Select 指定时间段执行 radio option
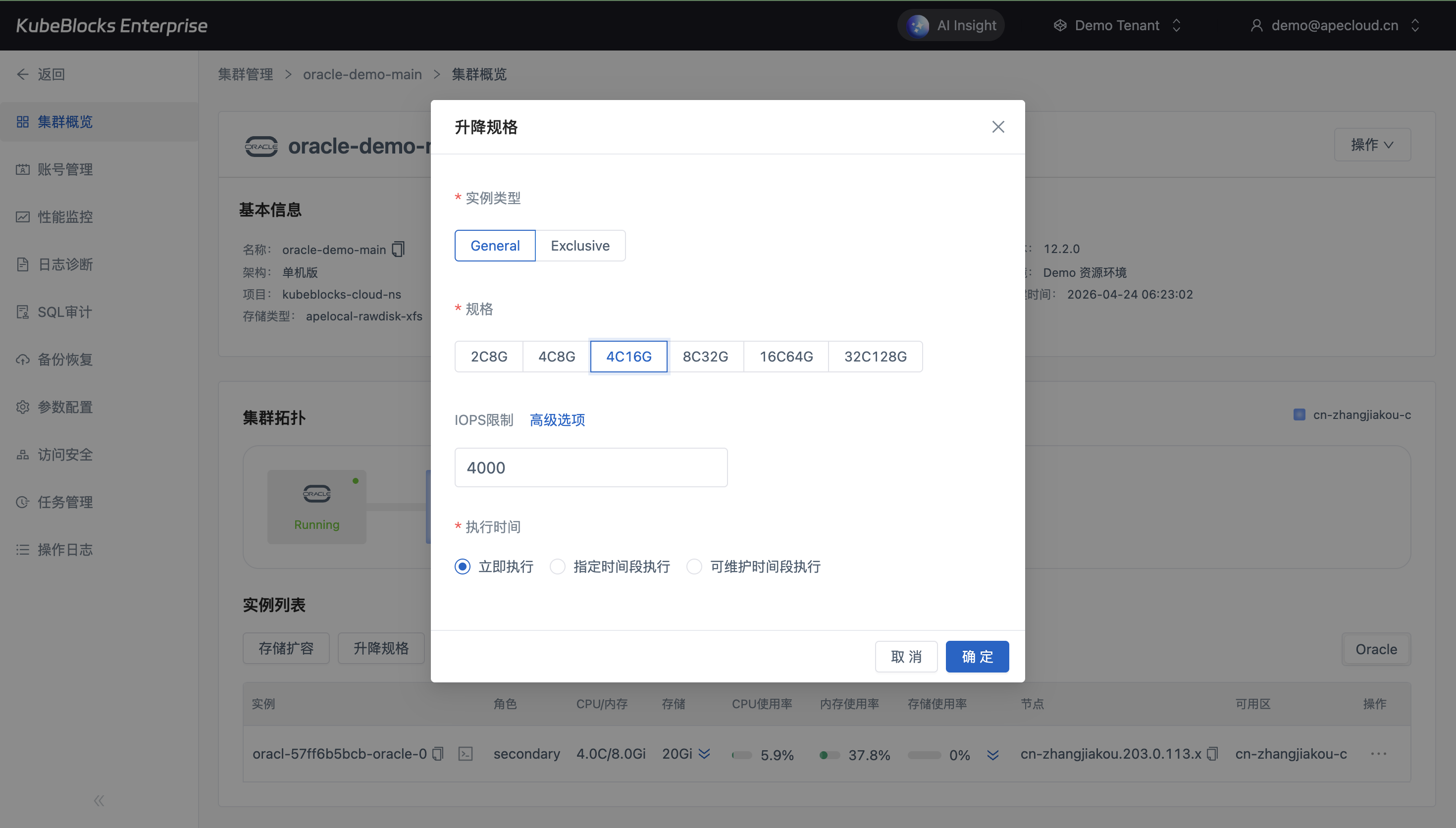Viewport: 1456px width, 828px height. pyautogui.click(x=558, y=567)
